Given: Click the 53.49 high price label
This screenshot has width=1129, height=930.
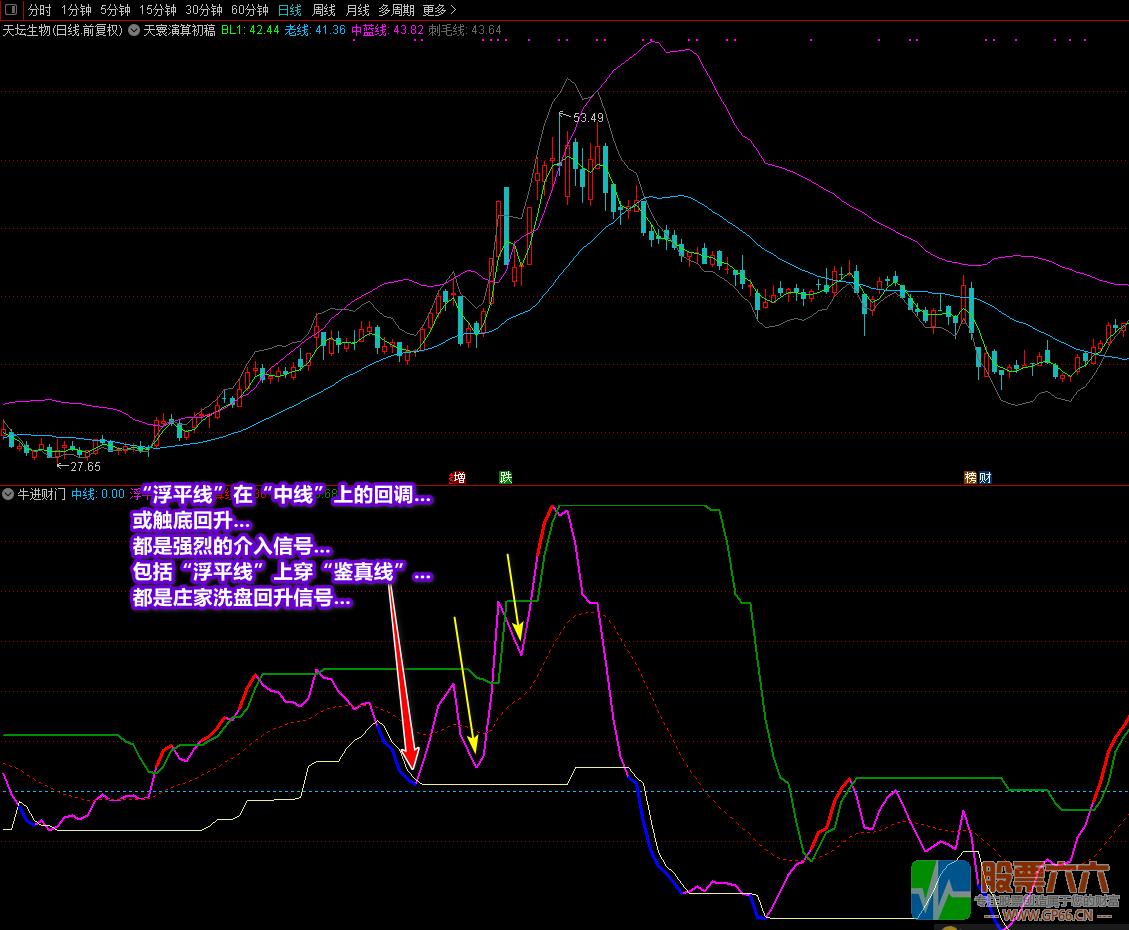Looking at the screenshot, I should [x=588, y=117].
